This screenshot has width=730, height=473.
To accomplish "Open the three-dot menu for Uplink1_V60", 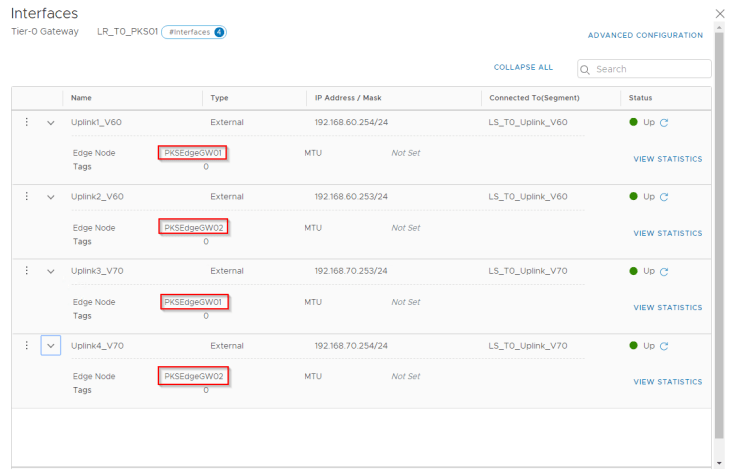I will click(x=27, y=122).
